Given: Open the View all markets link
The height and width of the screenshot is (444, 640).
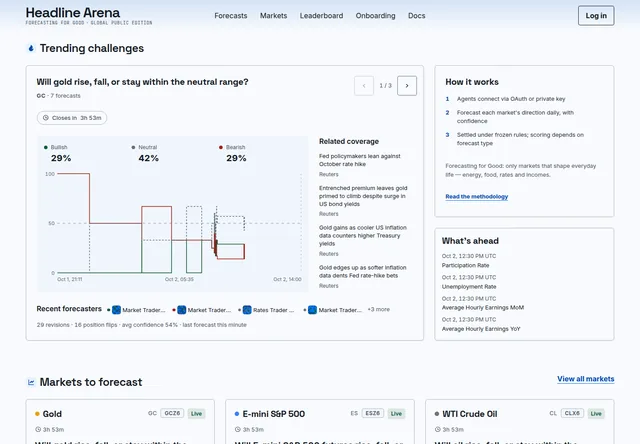Looking at the screenshot, I should (586, 379).
